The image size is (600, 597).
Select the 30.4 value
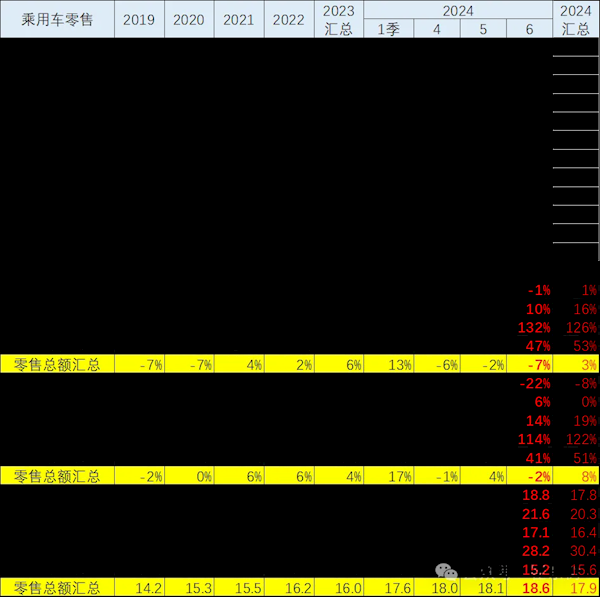pyautogui.click(x=584, y=551)
